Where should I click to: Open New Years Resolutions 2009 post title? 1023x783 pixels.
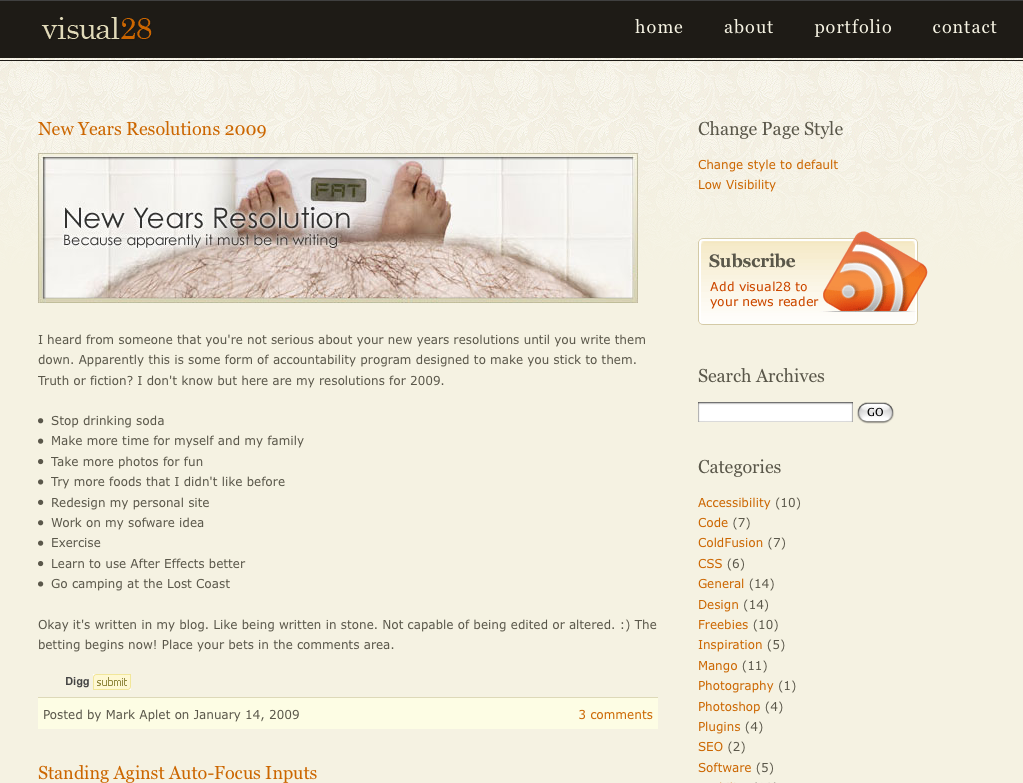point(152,129)
